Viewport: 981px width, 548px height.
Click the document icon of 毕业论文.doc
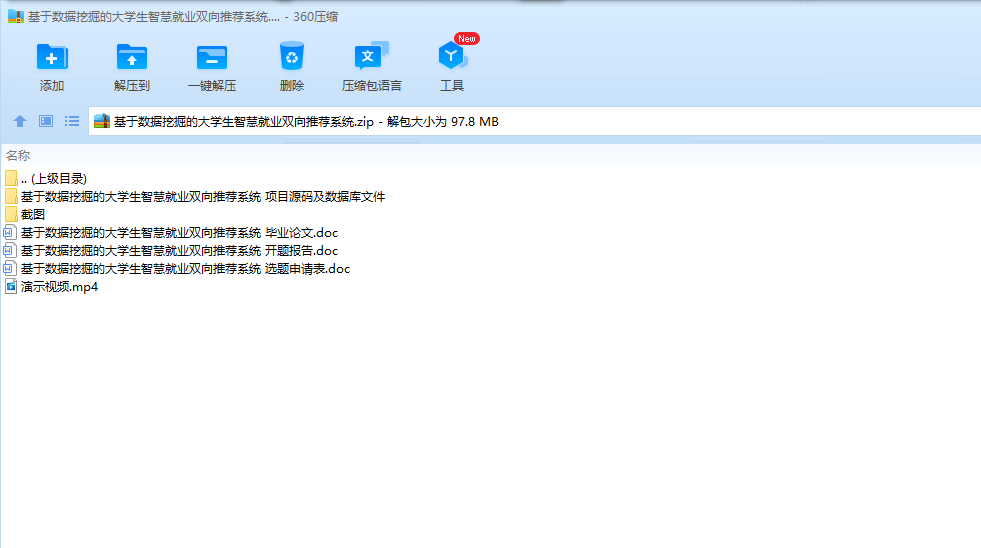coord(9,233)
